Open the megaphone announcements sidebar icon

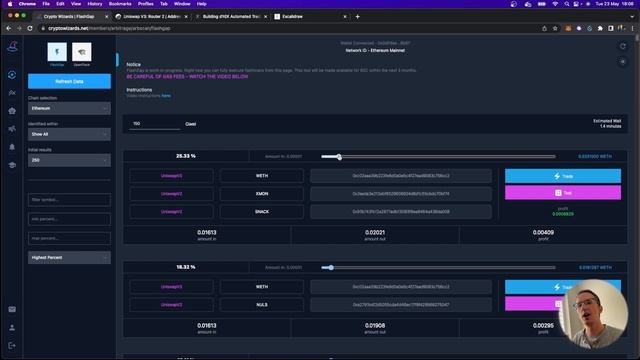point(12,129)
